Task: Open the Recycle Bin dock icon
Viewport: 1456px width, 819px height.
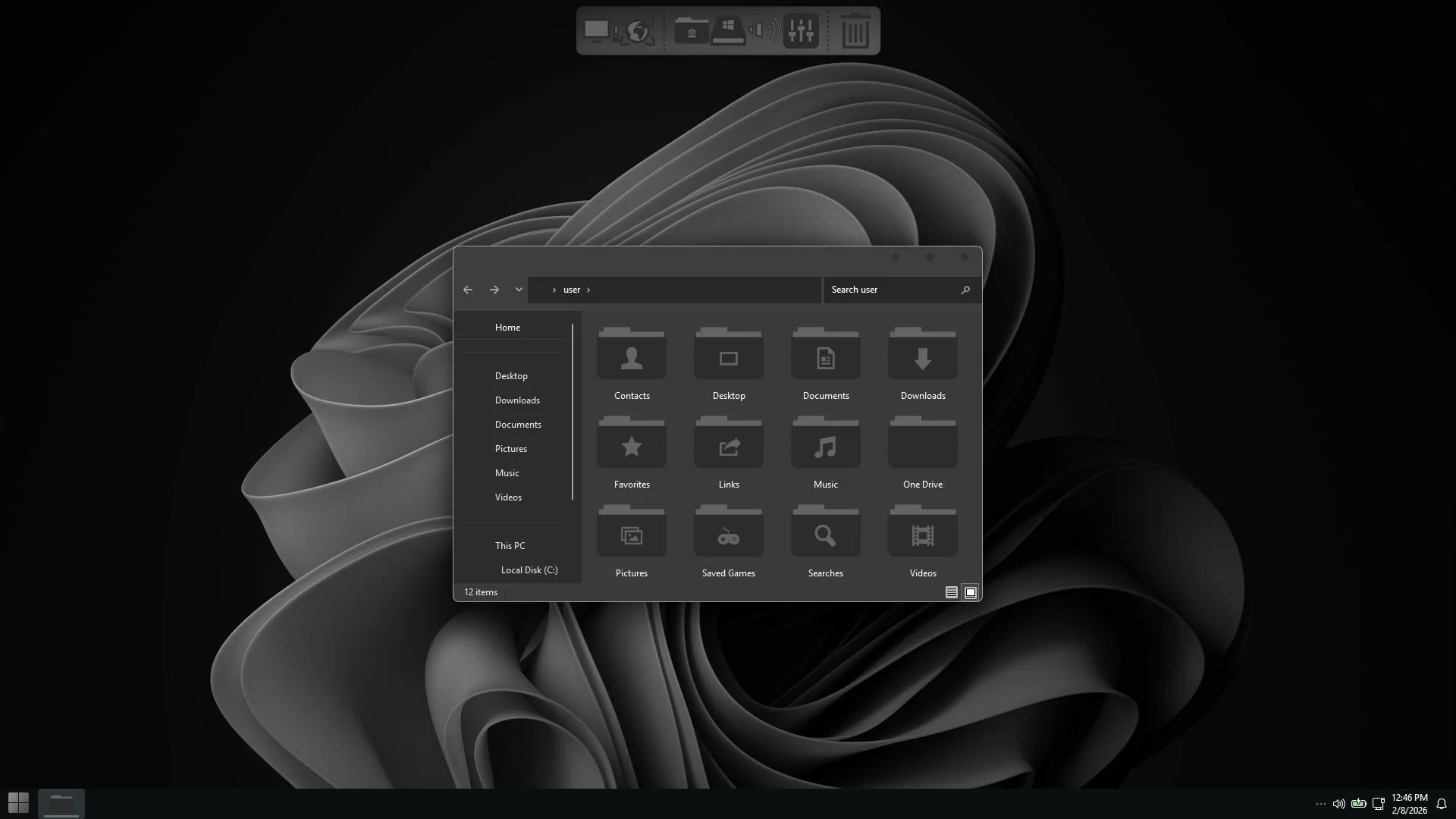Action: click(x=855, y=31)
